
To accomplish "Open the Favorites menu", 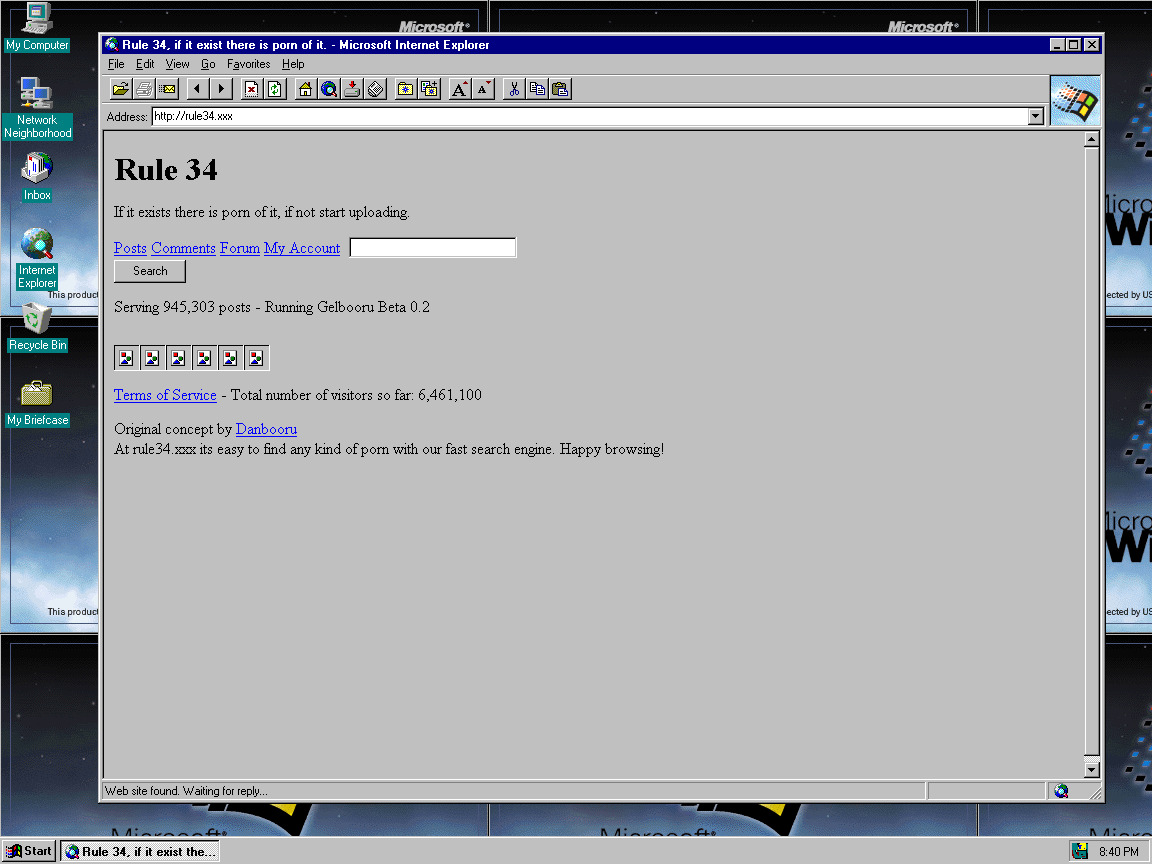I will 248,64.
